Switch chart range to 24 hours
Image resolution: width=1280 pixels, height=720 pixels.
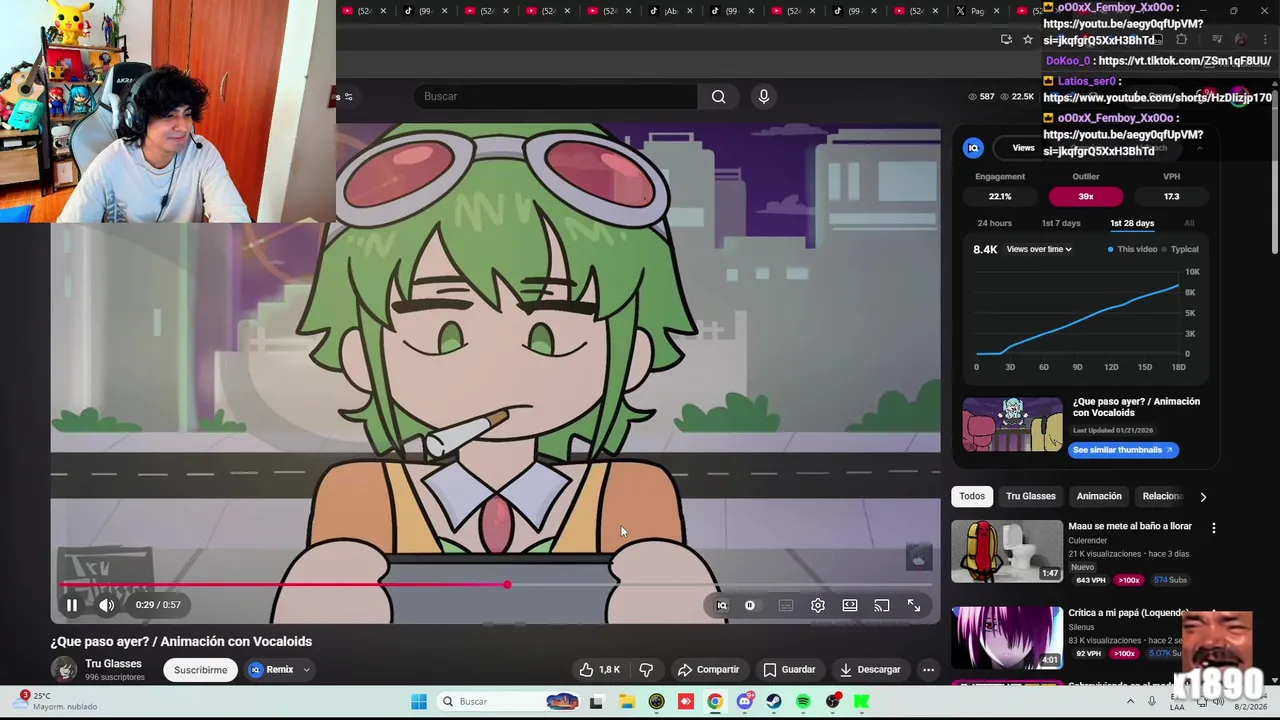click(x=994, y=223)
